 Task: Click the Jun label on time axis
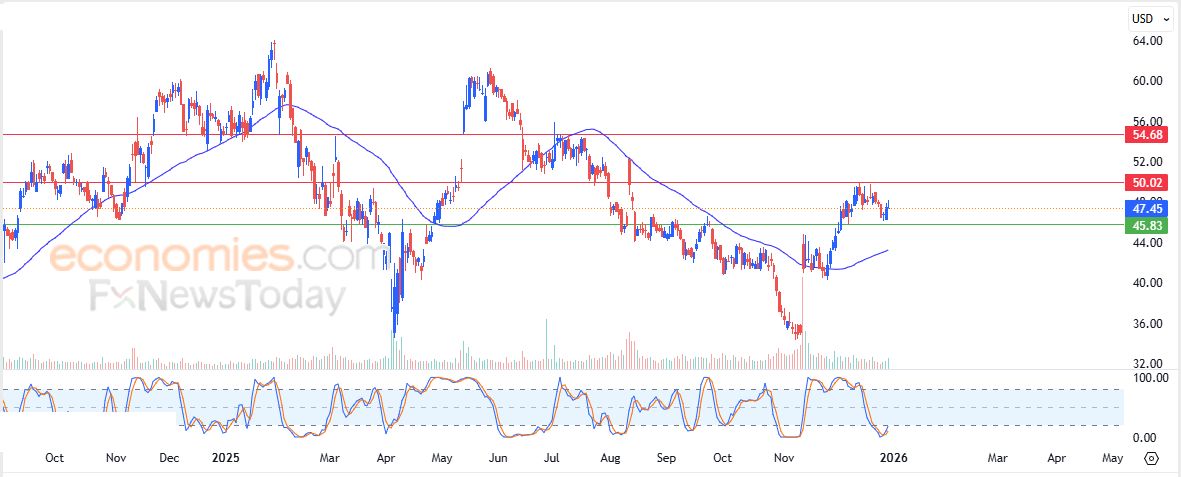(498, 458)
